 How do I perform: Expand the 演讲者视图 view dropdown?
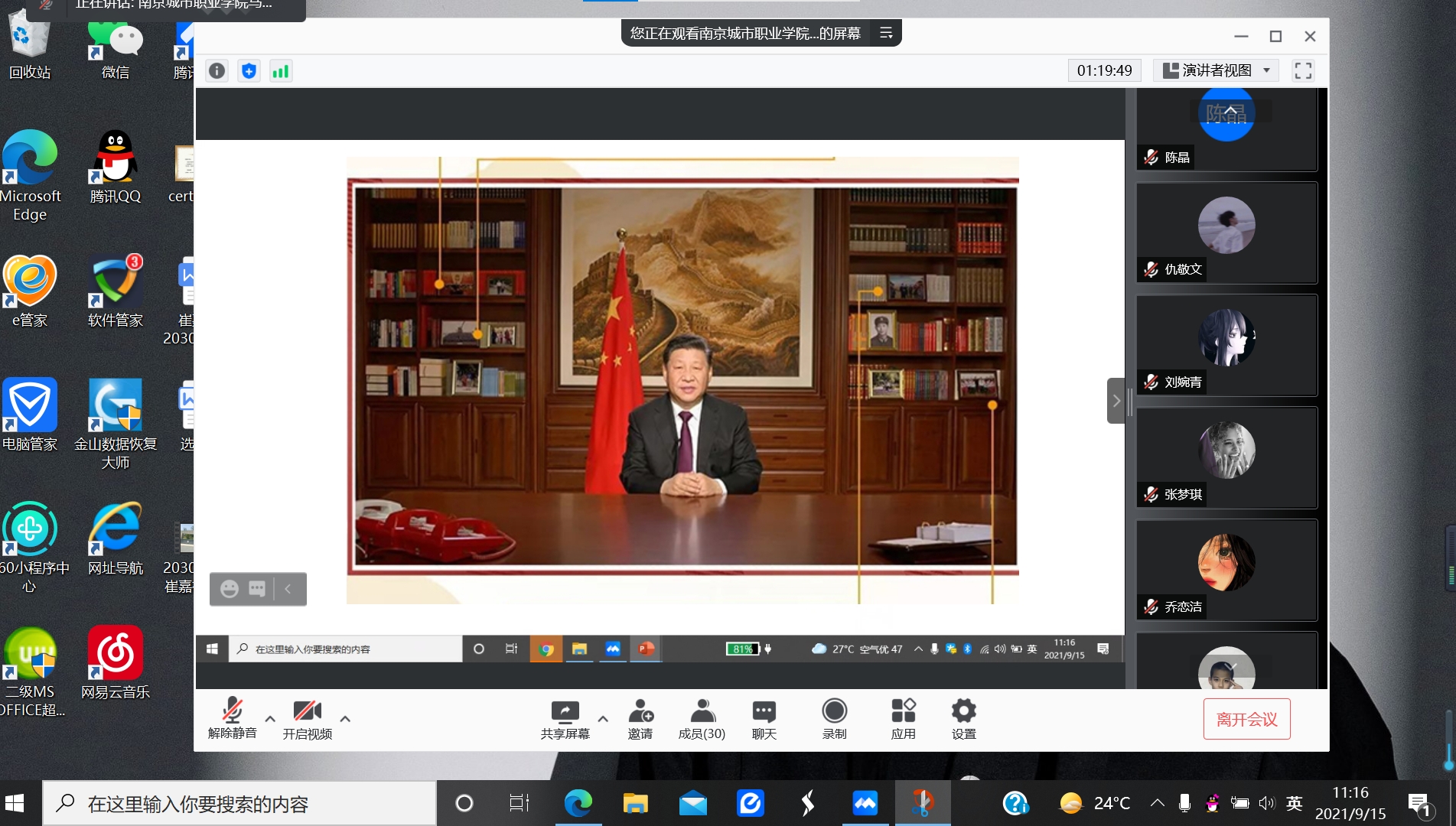click(x=1267, y=70)
